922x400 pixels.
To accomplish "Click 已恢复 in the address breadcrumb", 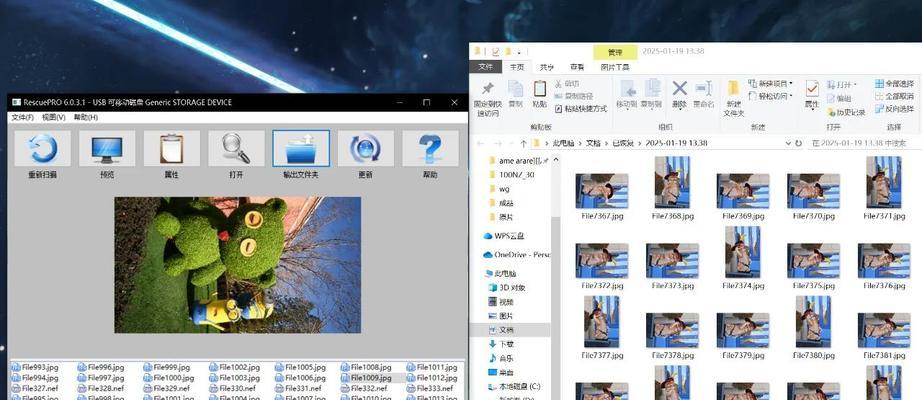I will pos(622,143).
